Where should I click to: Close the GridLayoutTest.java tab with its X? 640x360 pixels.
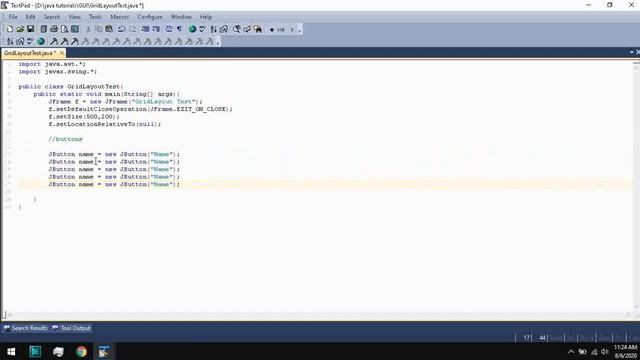pos(62,53)
